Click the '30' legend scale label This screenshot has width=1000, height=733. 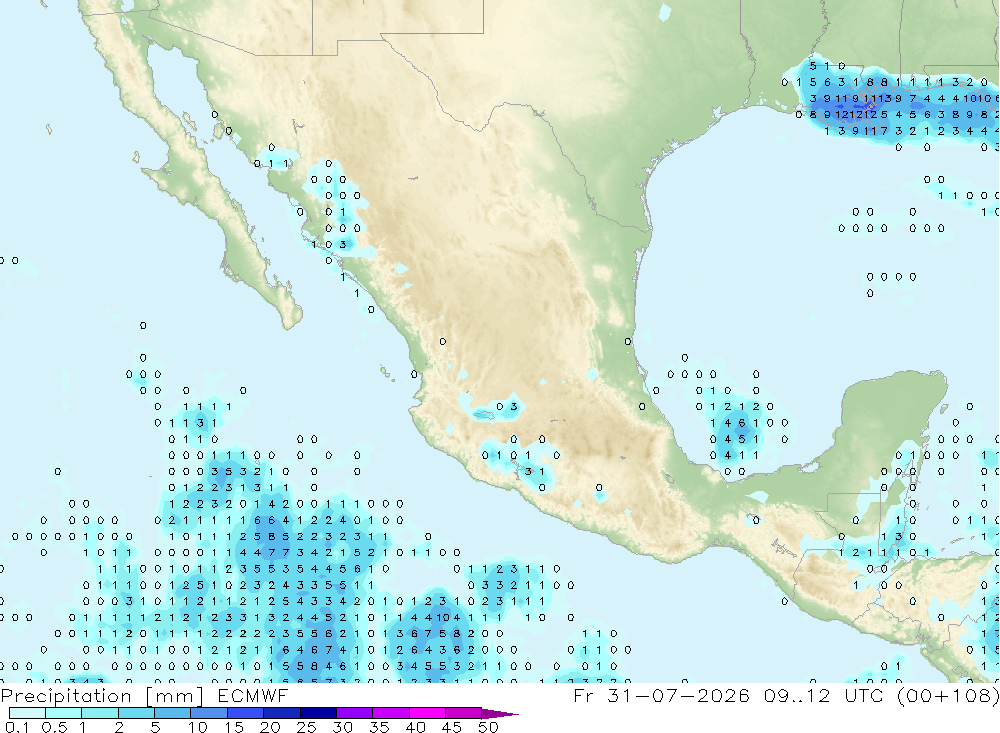pos(342,727)
